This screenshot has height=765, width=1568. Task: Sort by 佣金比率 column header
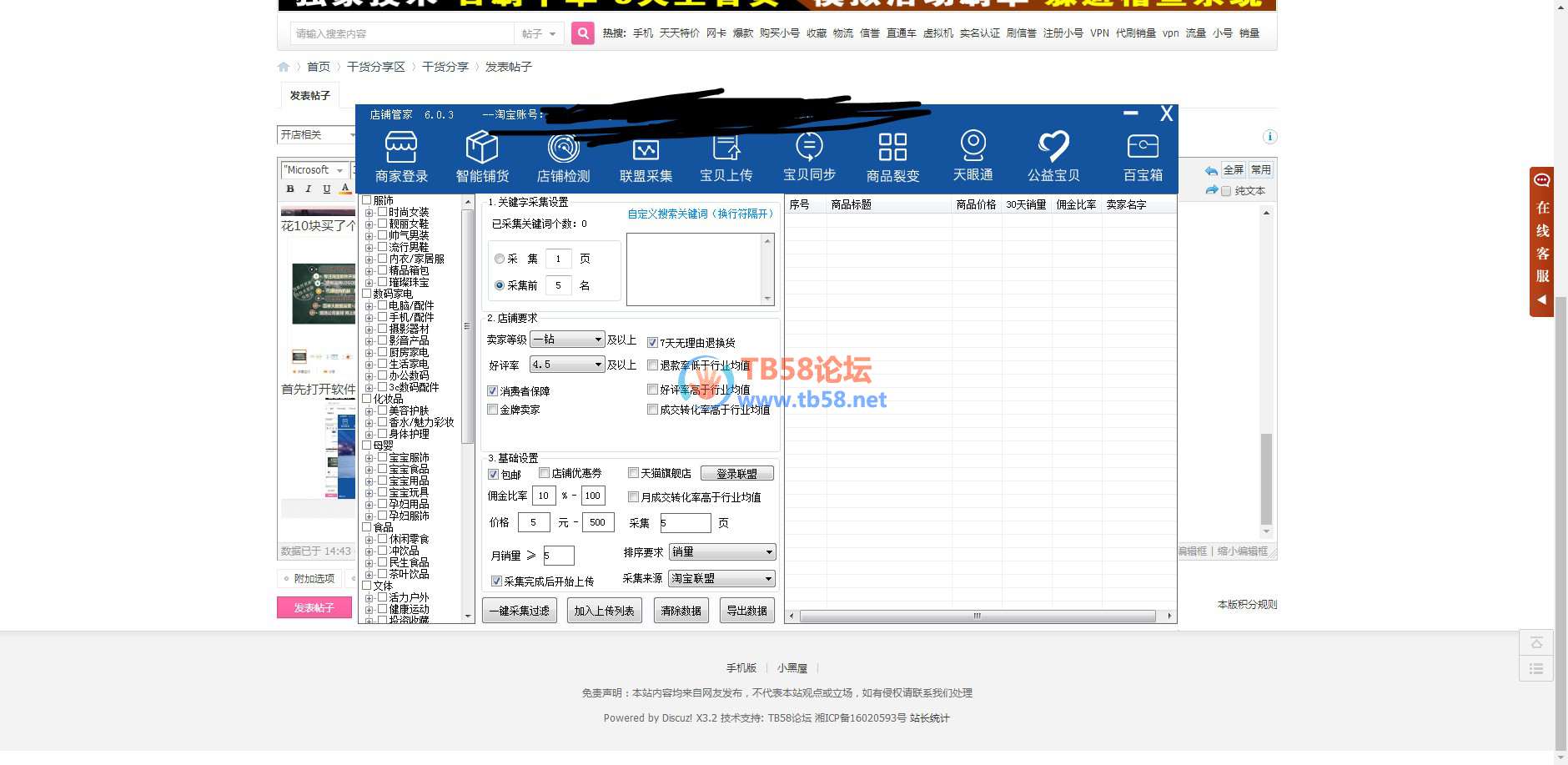point(1076,204)
